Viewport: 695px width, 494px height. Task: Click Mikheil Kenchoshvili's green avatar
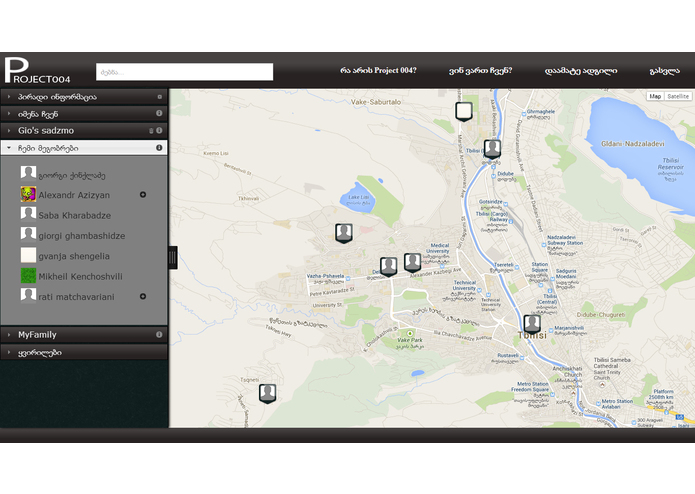click(x=28, y=276)
